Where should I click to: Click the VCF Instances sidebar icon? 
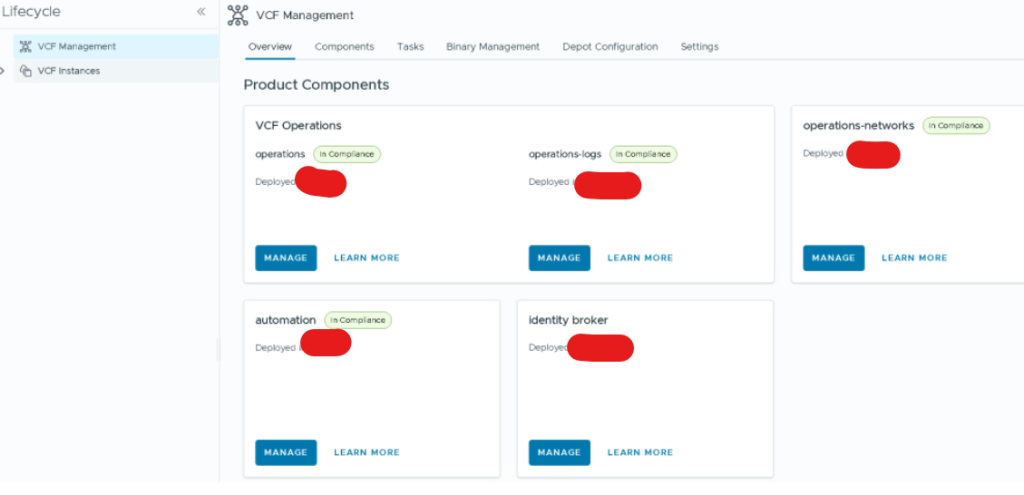(26, 71)
